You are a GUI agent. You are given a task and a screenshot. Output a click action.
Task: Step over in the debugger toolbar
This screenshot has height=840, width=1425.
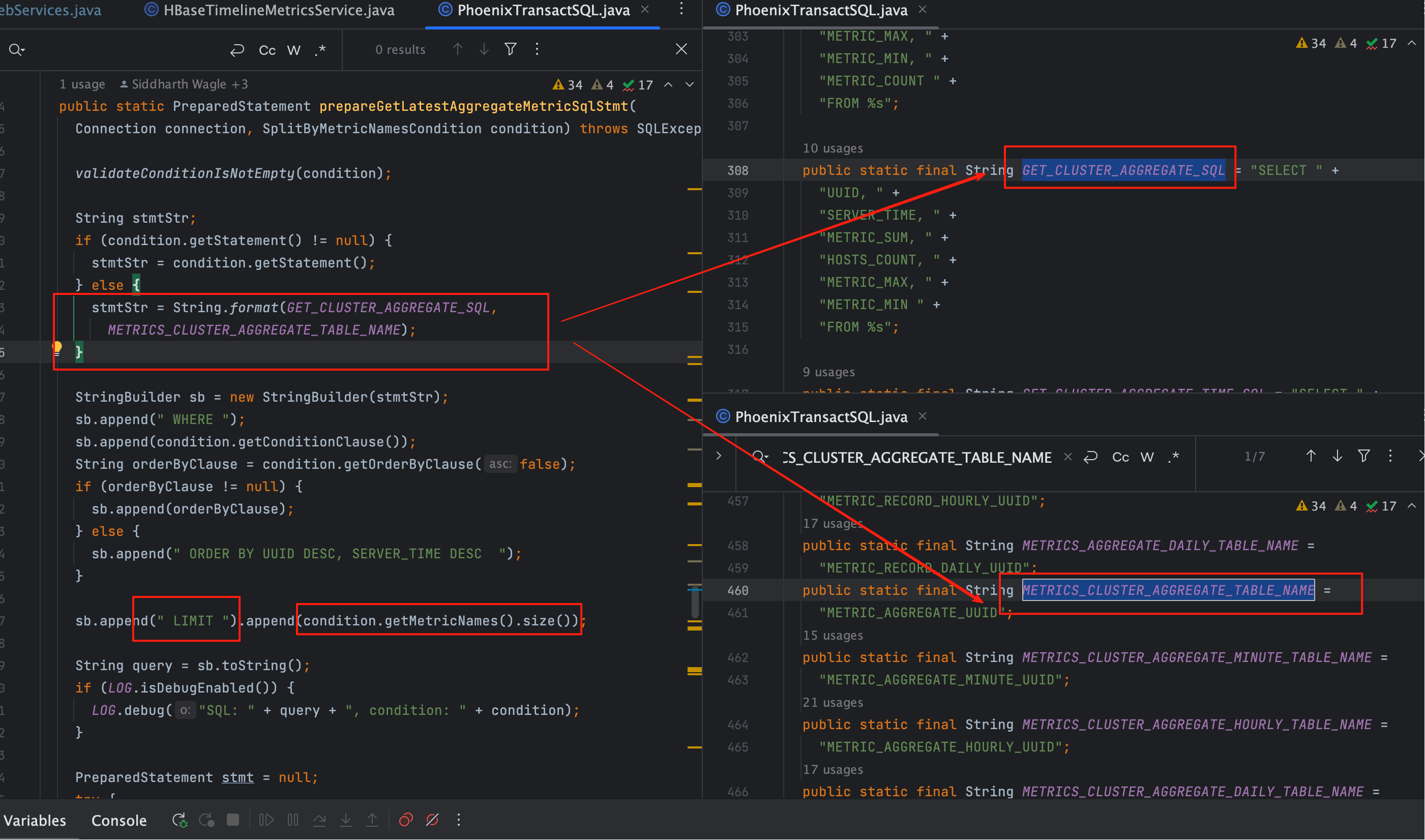click(x=319, y=820)
